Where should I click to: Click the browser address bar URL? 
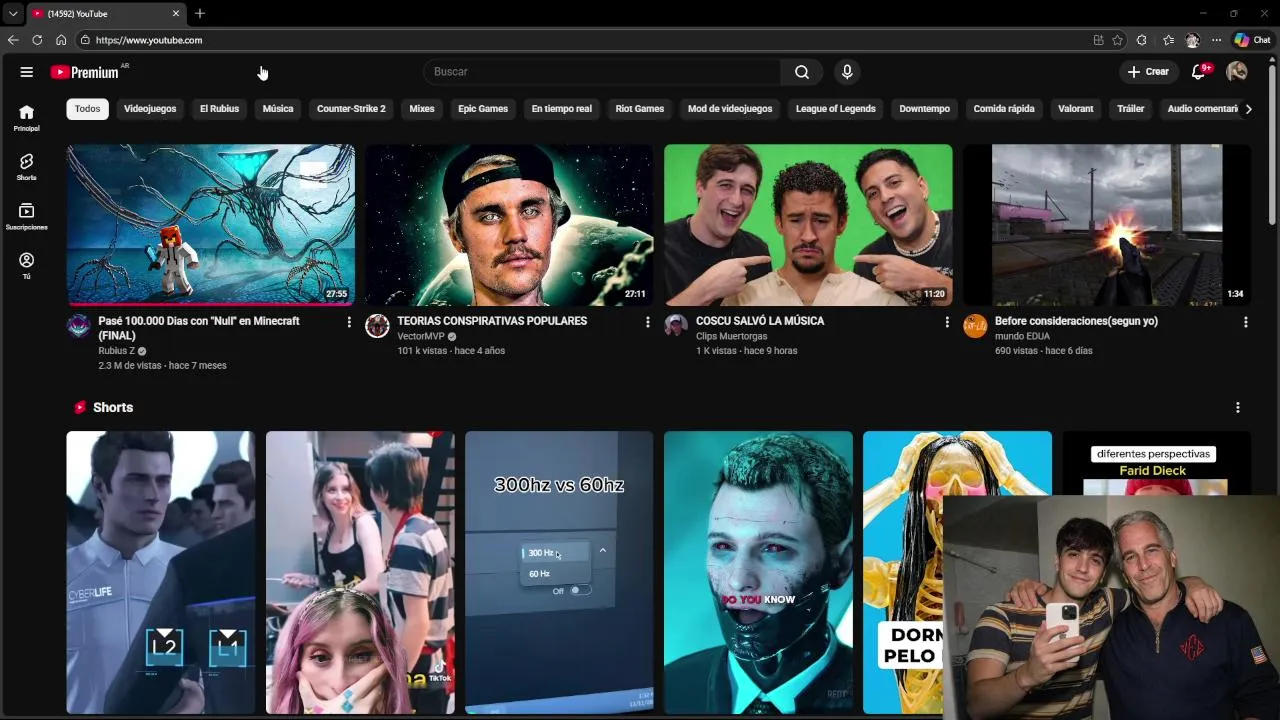(149, 40)
